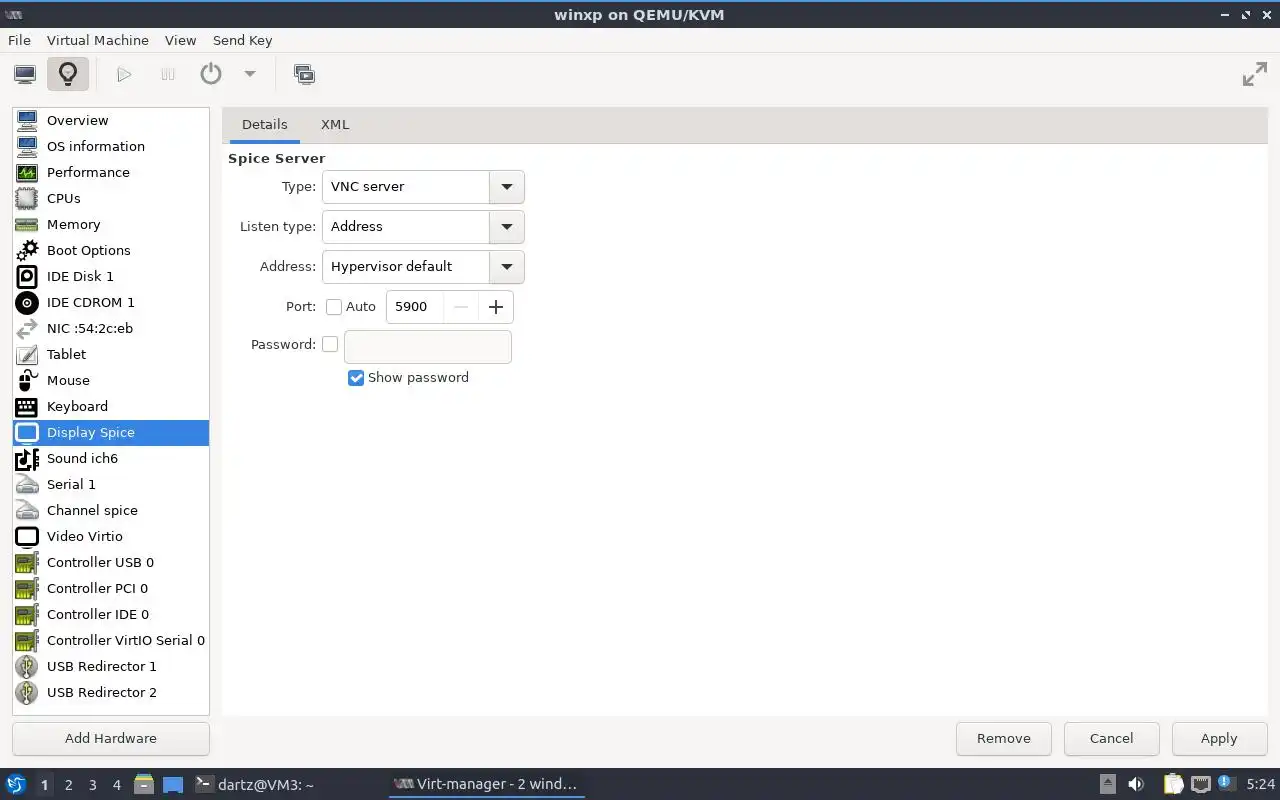Show virtual hardware details lightbulb icon
This screenshot has height=800, width=1280.
(68, 74)
